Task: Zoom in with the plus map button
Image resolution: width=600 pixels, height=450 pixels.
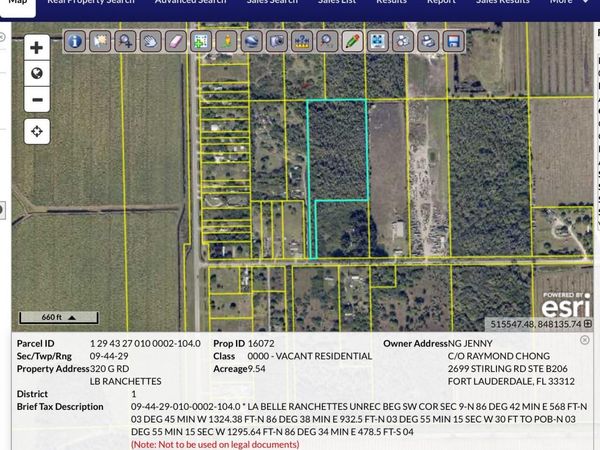Action: [37, 47]
